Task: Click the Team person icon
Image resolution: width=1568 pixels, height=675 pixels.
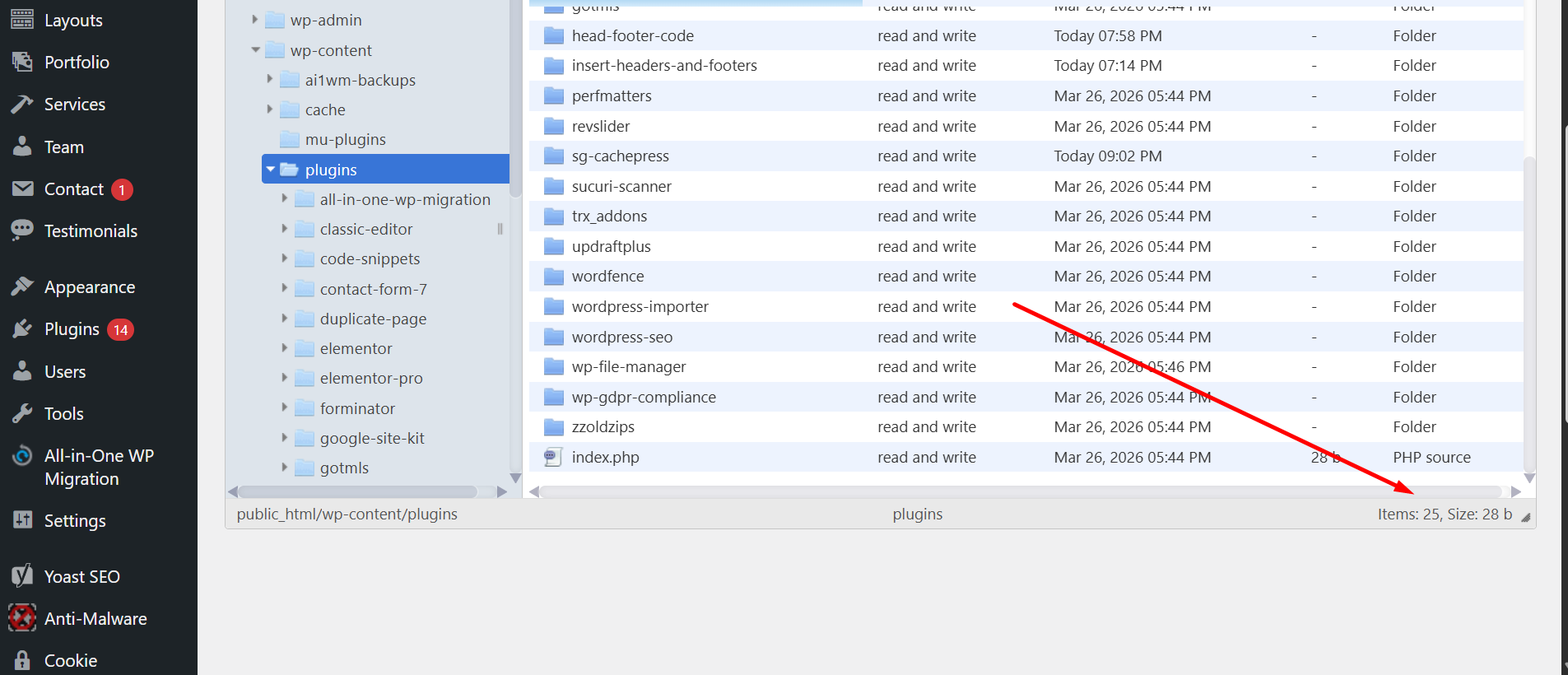Action: (22, 147)
